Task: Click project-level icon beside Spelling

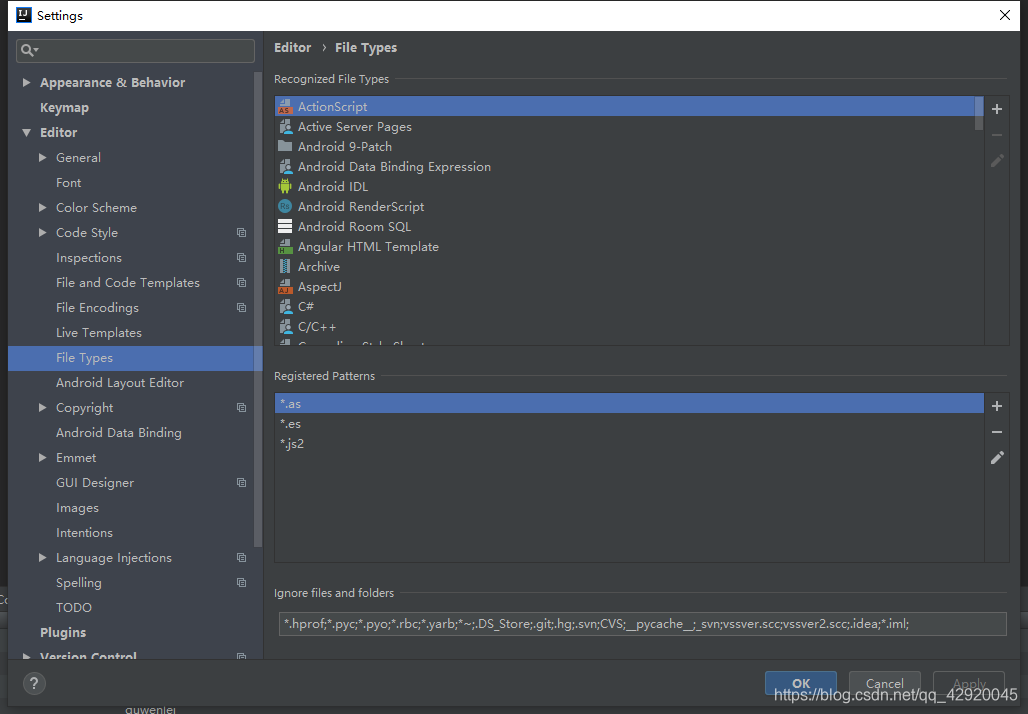Action: (x=241, y=583)
